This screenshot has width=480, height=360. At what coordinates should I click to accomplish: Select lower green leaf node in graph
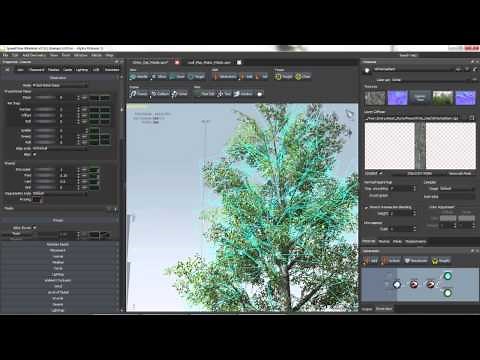[x=448, y=293]
